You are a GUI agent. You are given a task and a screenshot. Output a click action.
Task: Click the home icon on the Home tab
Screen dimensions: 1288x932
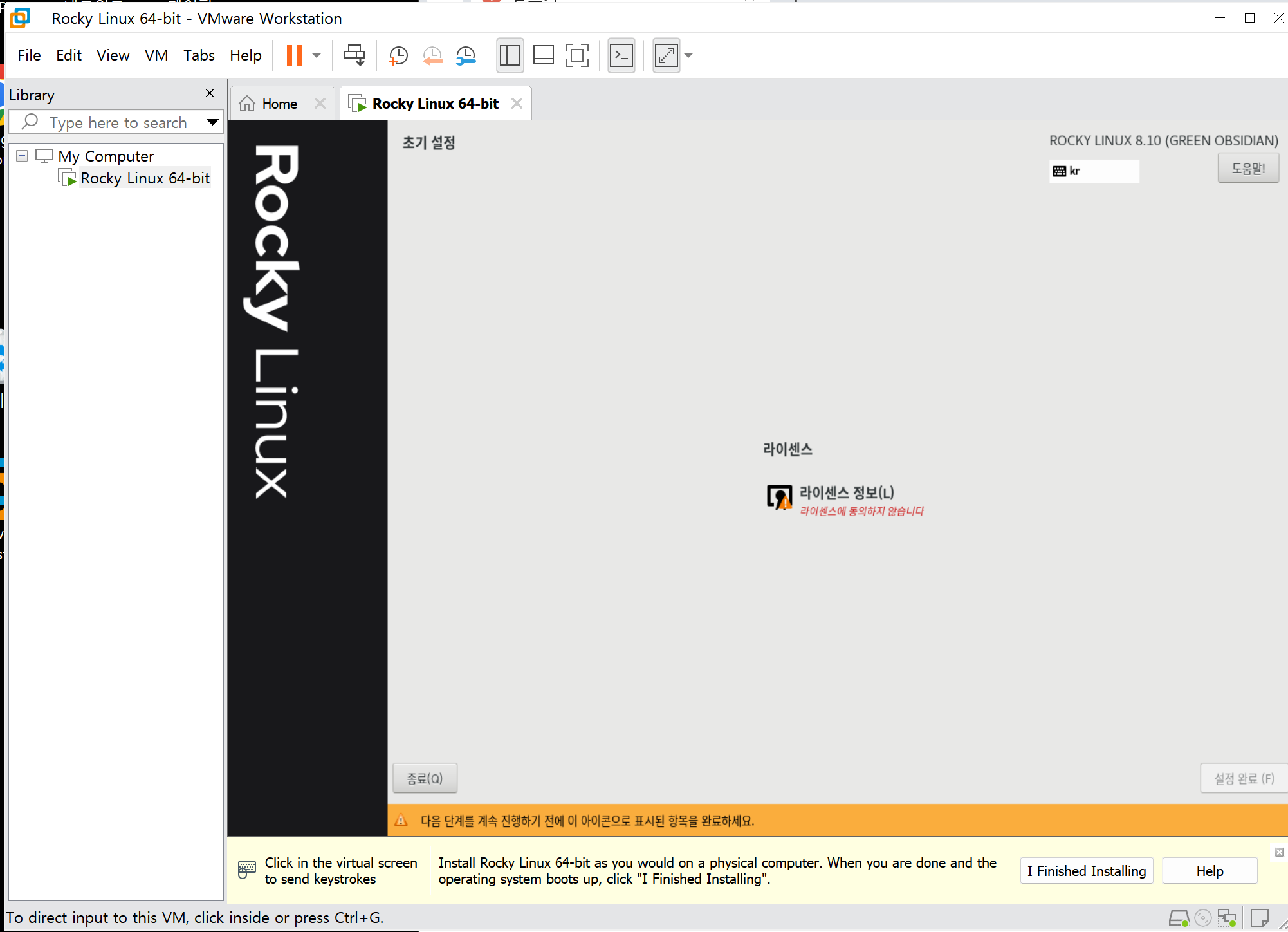coord(247,104)
